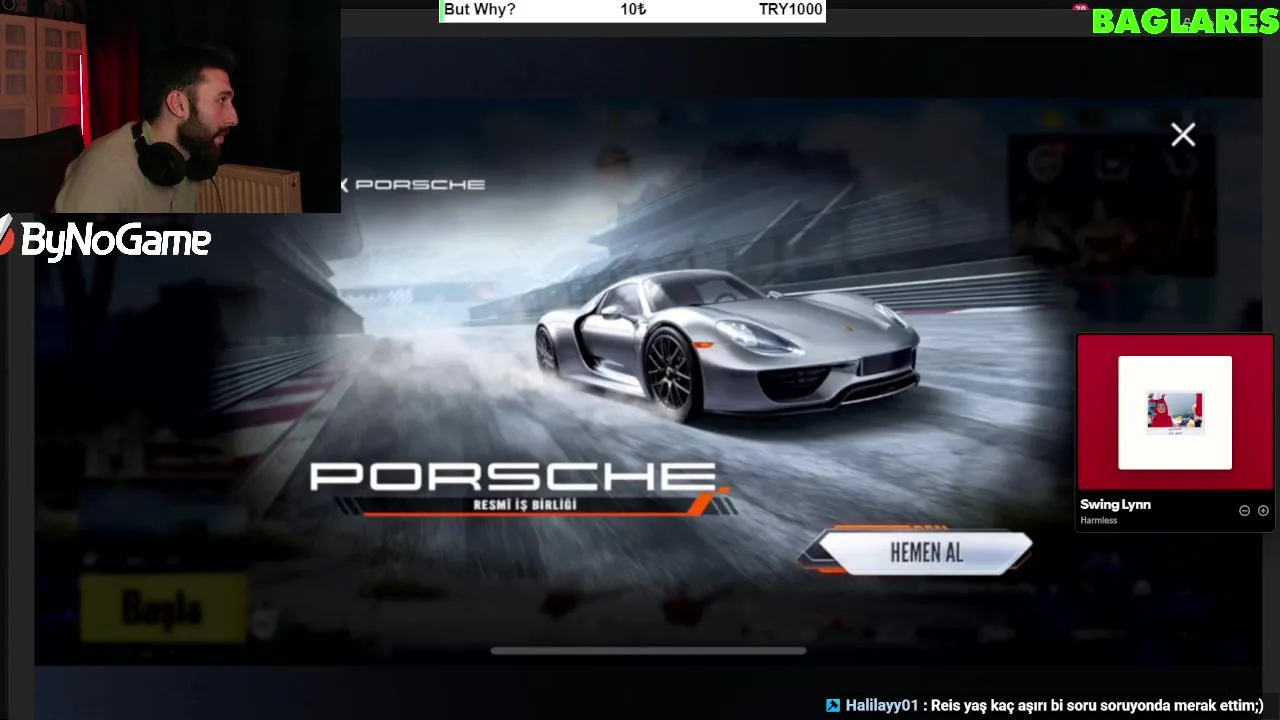Screen dimensions: 1280x720
Task: Click the Harmless artist name
Action: coord(1099,521)
